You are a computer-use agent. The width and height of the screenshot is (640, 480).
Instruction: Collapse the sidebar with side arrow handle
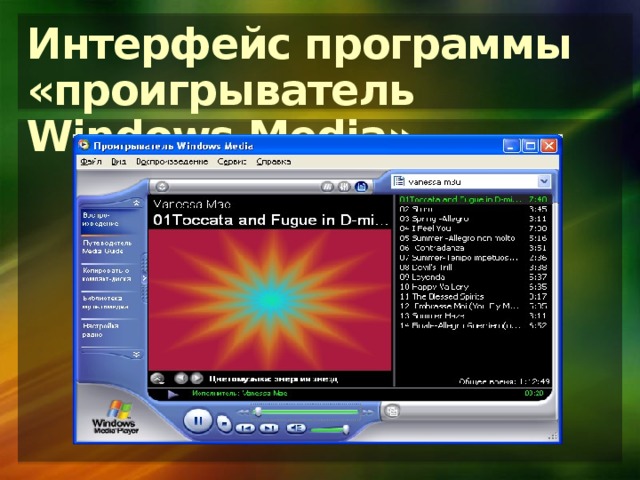pyautogui.click(x=144, y=278)
